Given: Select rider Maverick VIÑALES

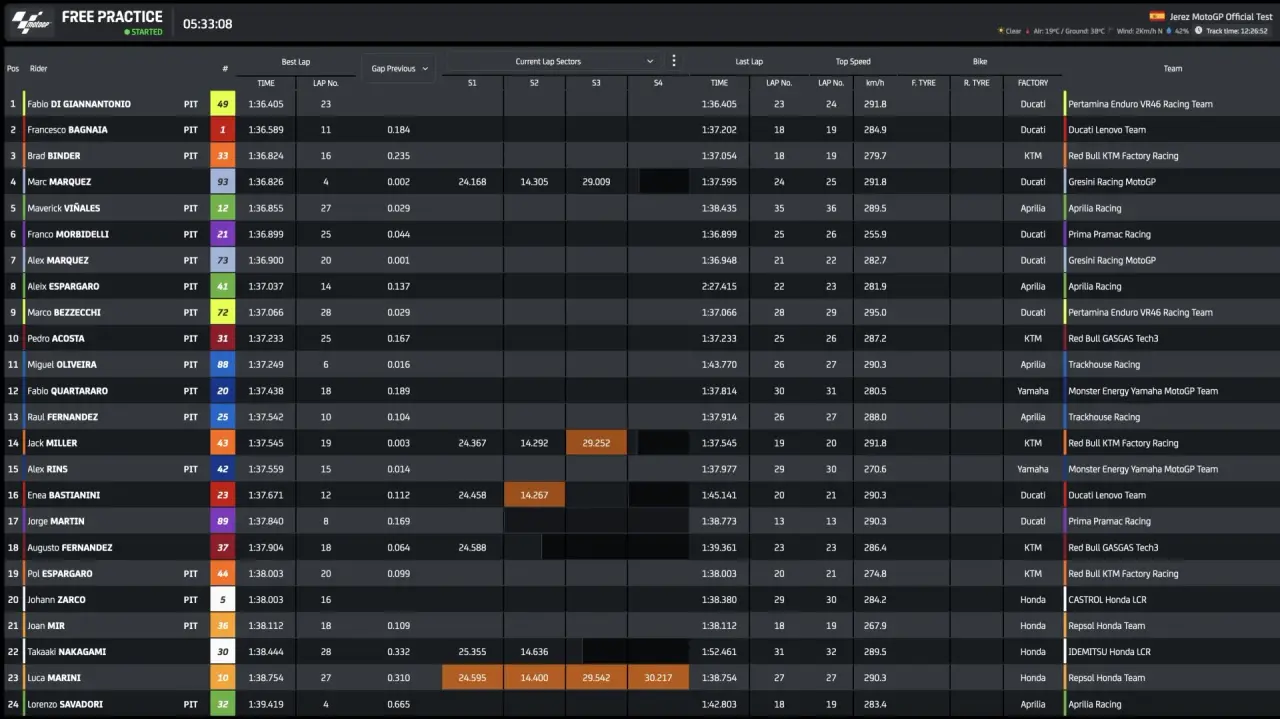Looking at the screenshot, I should pos(64,208).
